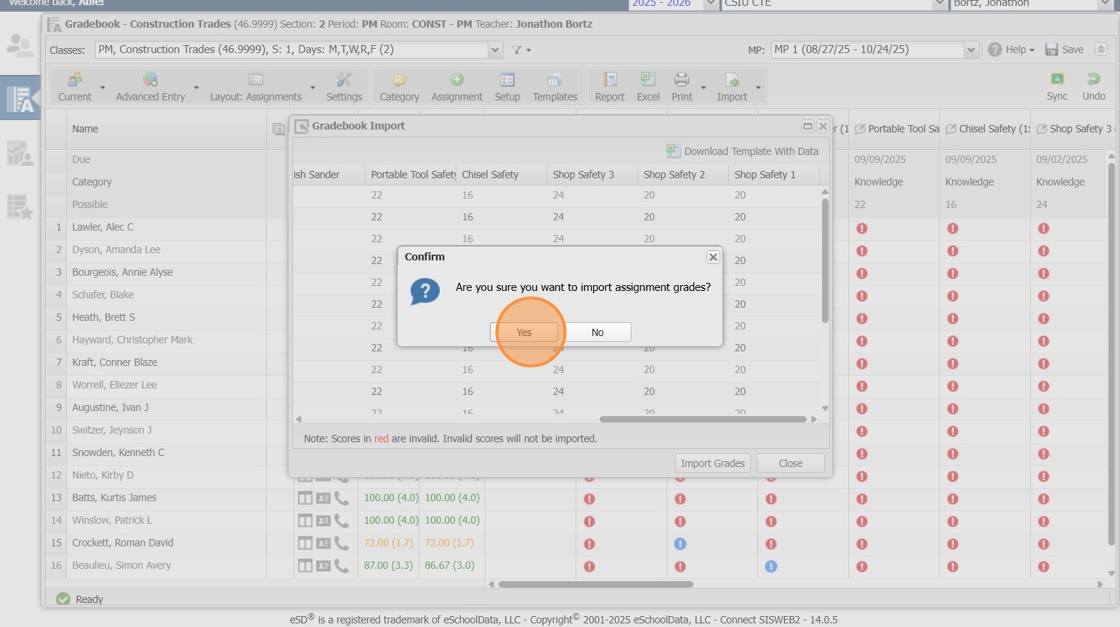Click the Print toolbar icon
Viewport: 1120px width, 627px height.
(x=681, y=87)
